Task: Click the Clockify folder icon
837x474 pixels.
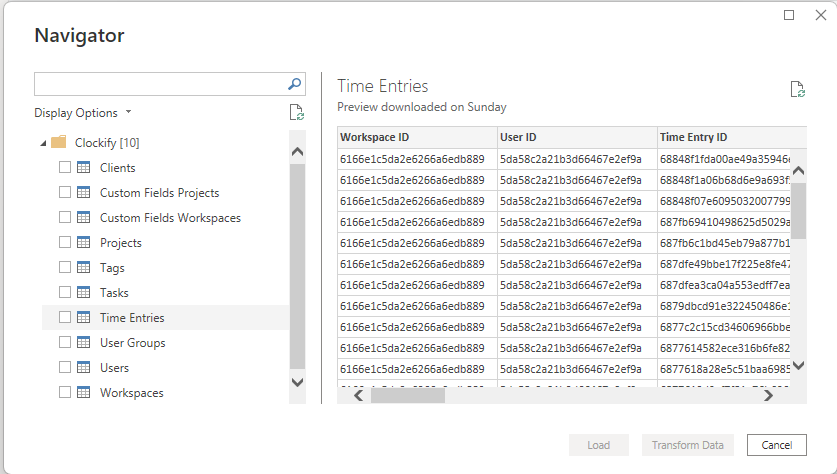Action: coord(59,143)
